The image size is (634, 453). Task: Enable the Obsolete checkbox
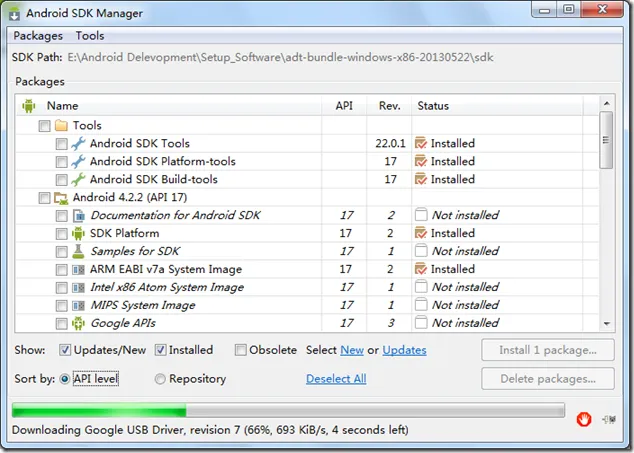coord(241,350)
